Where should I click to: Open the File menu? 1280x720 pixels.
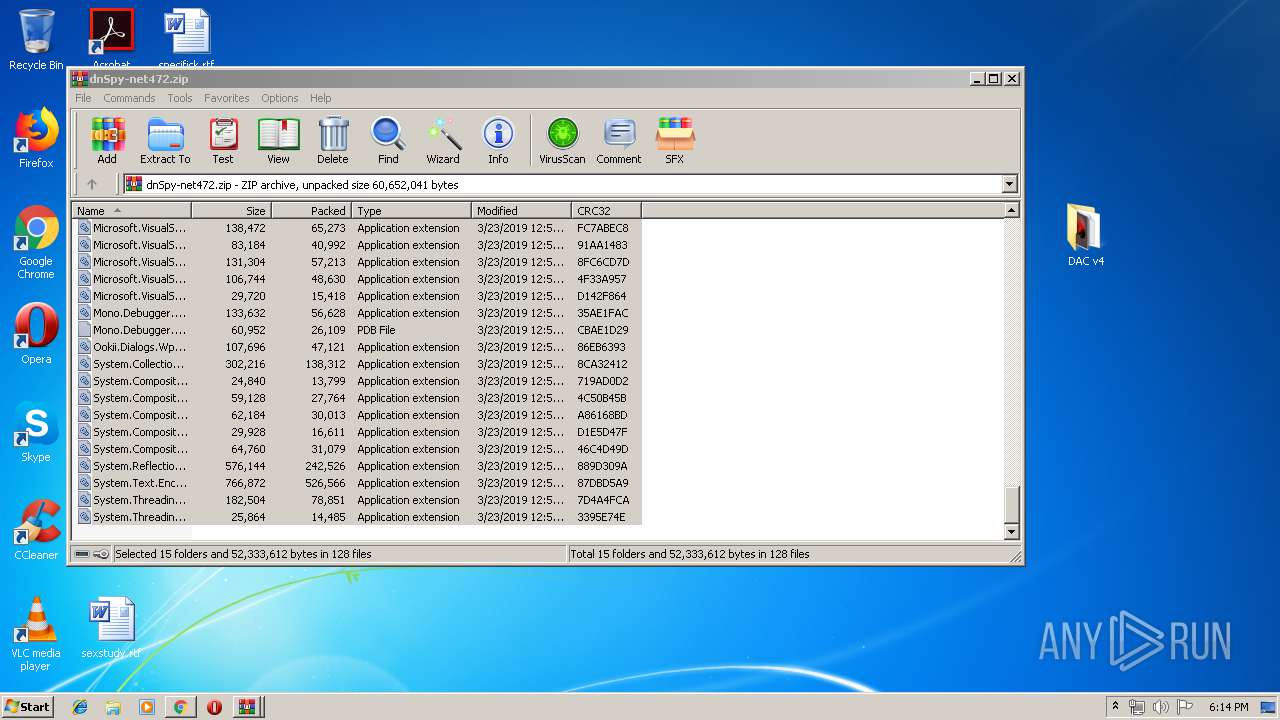(83, 98)
